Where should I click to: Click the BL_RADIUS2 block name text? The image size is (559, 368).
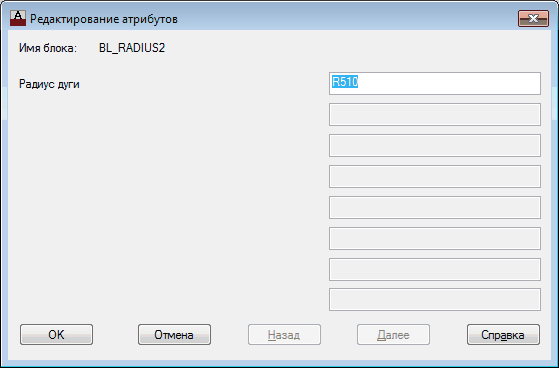pos(132,48)
